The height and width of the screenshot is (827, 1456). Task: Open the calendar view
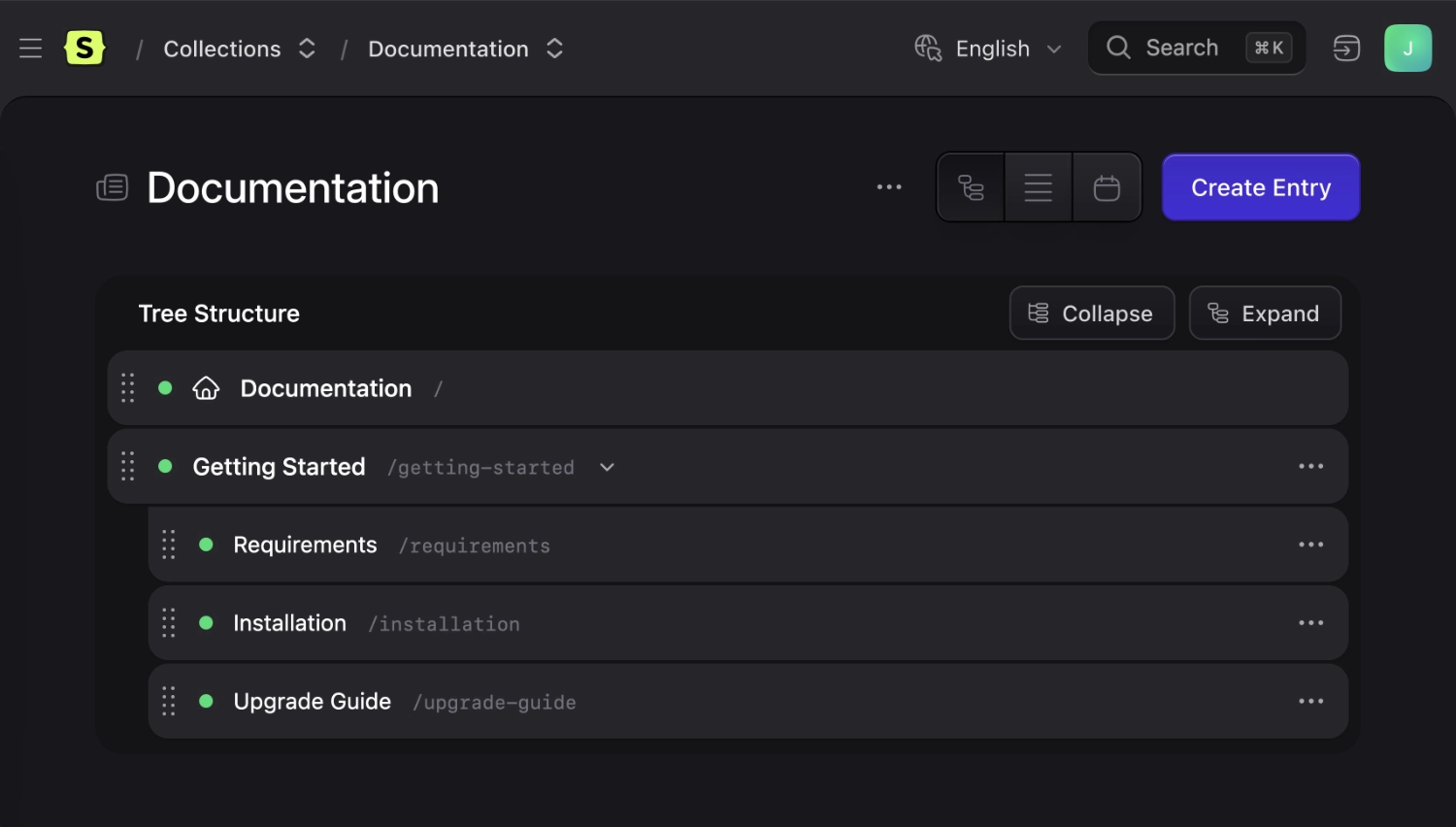[1107, 186]
